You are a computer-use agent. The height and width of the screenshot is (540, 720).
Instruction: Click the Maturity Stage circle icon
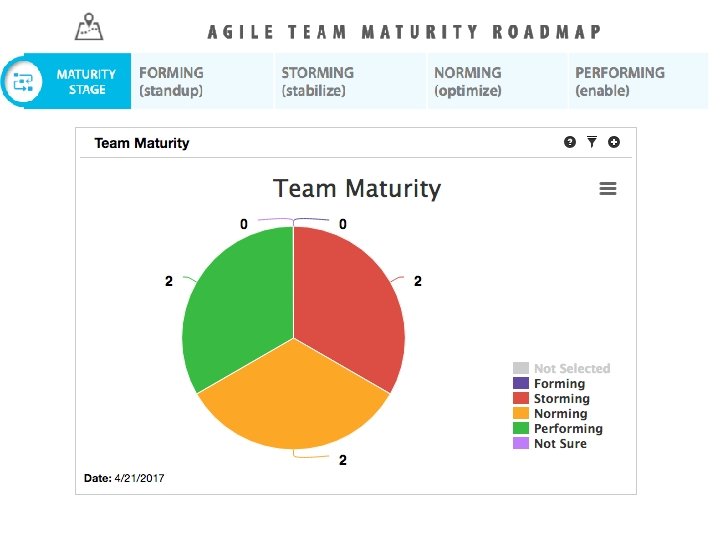23,82
